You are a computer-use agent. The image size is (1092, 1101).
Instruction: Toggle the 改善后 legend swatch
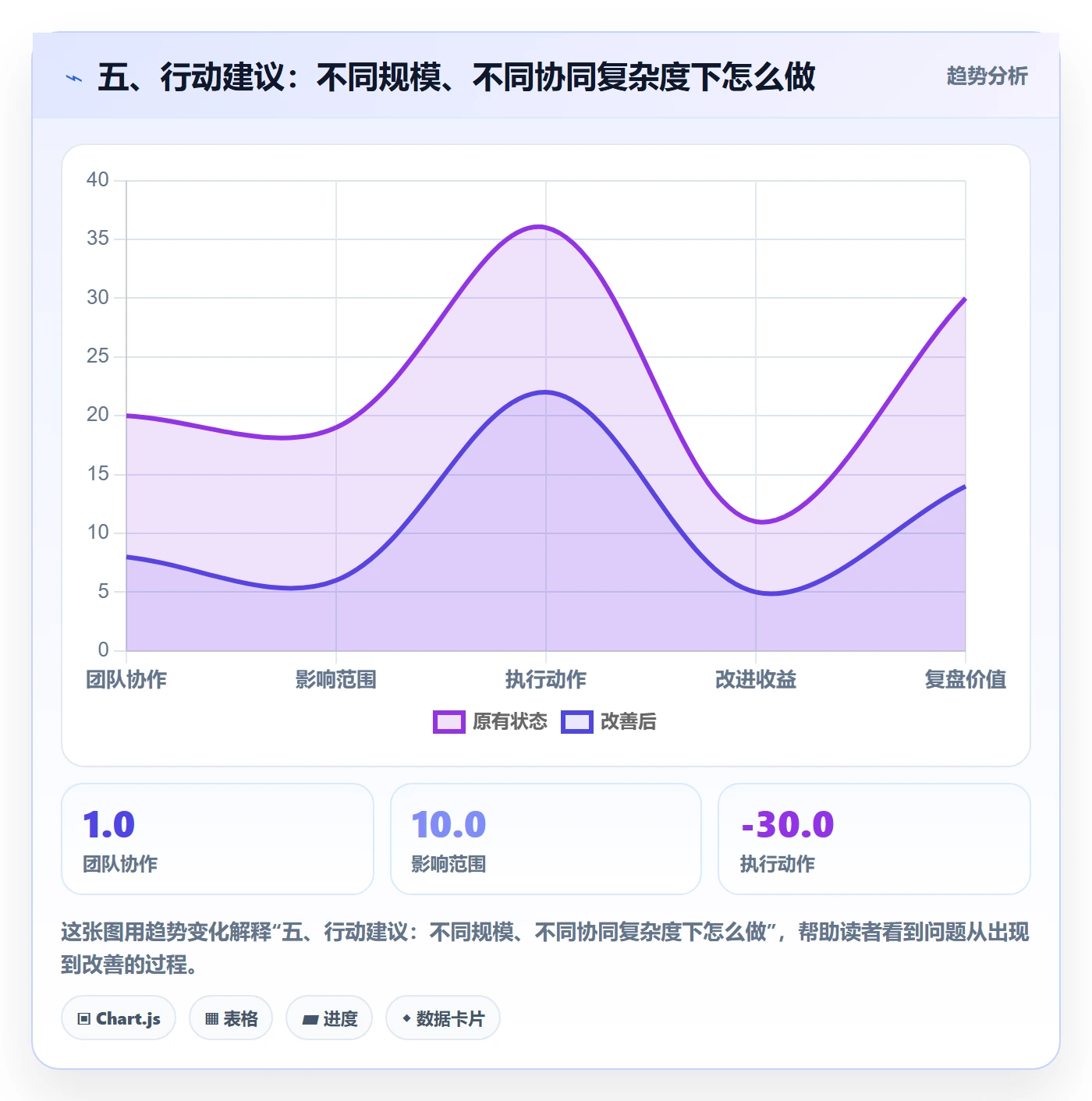(x=577, y=722)
